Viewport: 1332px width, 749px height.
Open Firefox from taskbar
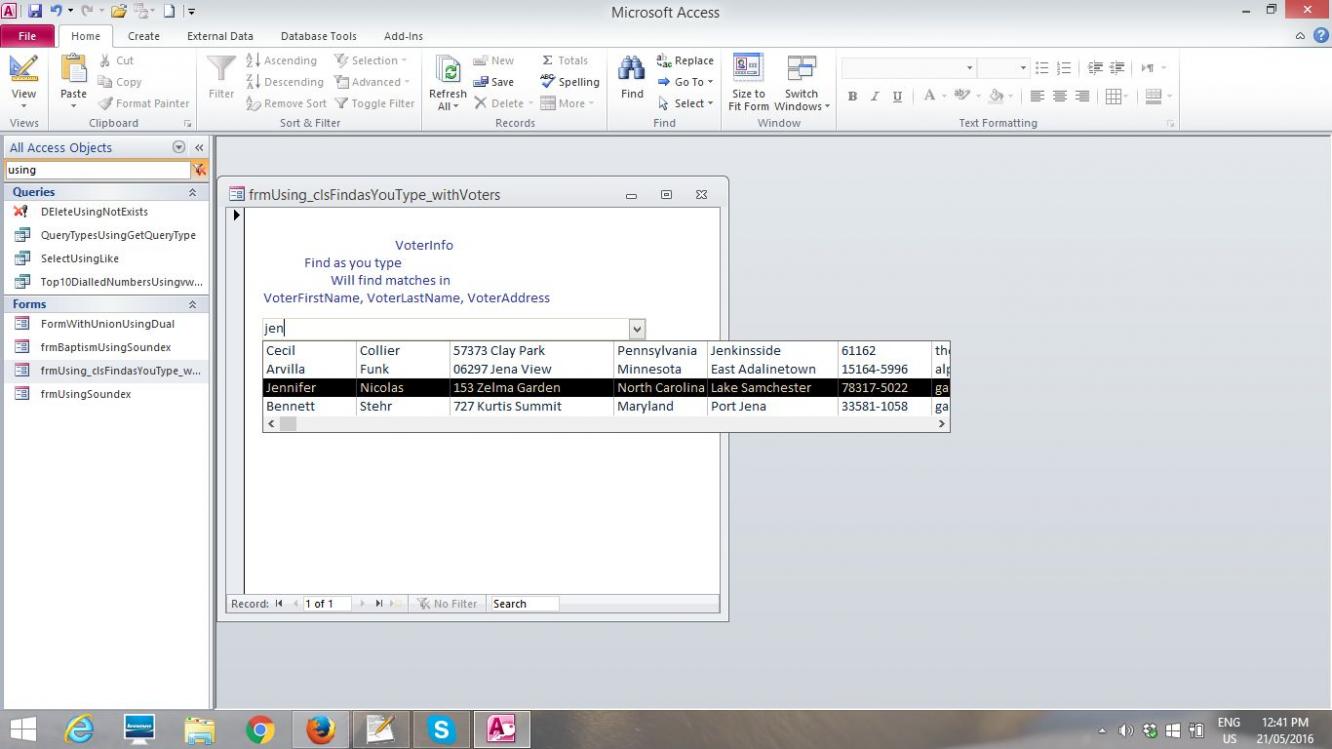point(320,729)
